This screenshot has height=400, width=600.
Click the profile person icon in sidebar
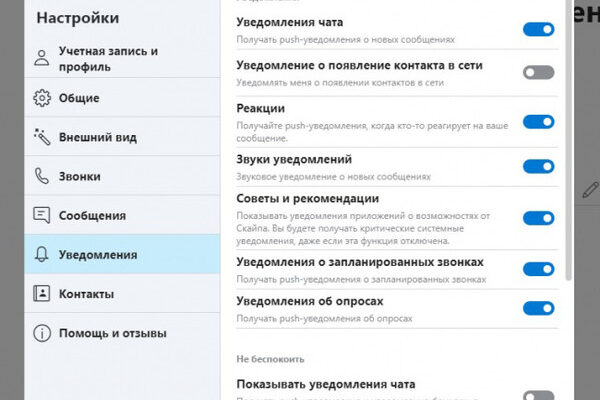[x=41, y=58]
